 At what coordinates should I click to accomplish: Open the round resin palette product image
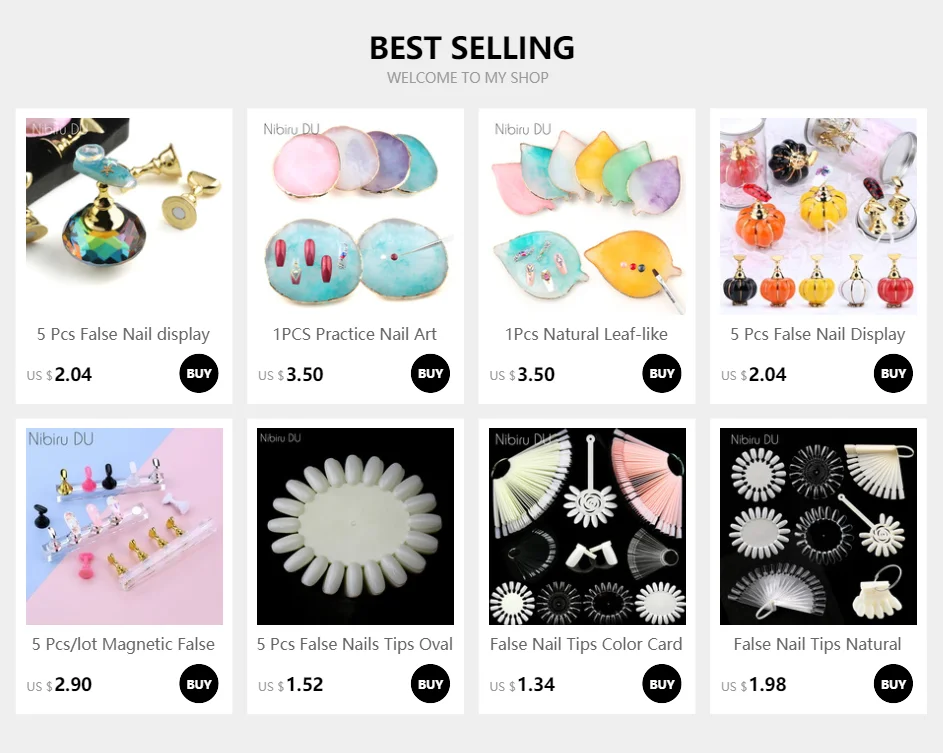click(355, 216)
